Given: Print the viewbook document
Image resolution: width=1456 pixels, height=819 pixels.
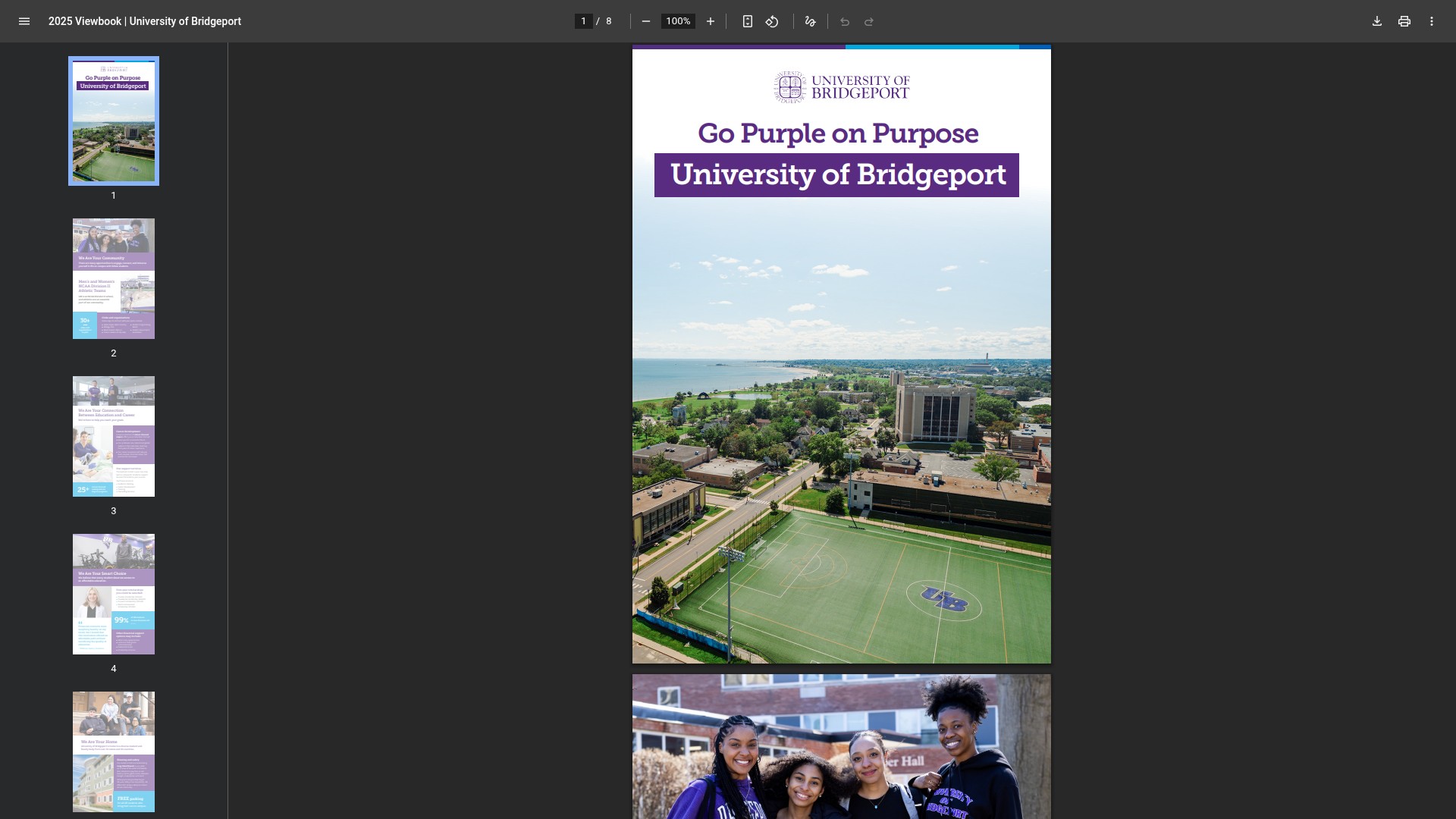Looking at the screenshot, I should pyautogui.click(x=1404, y=21).
